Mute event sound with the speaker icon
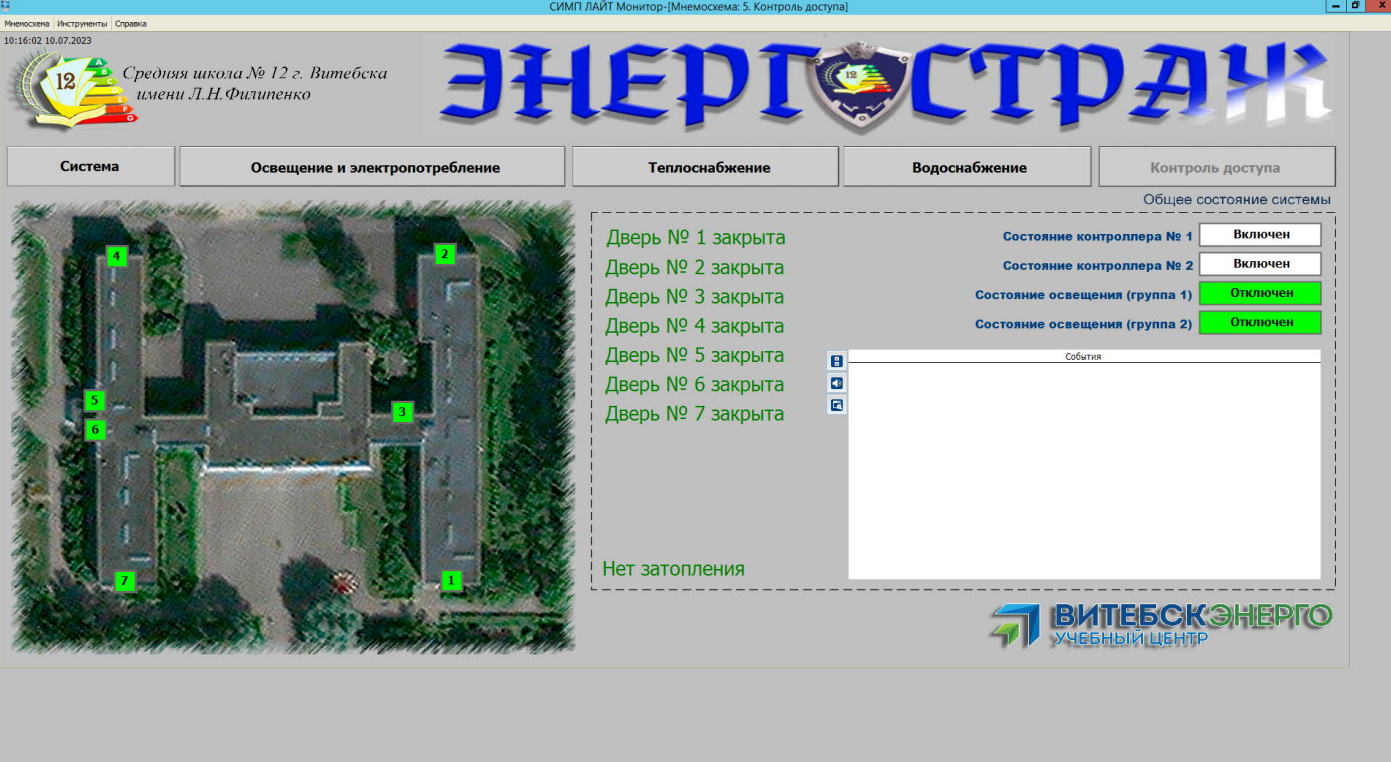 point(837,383)
